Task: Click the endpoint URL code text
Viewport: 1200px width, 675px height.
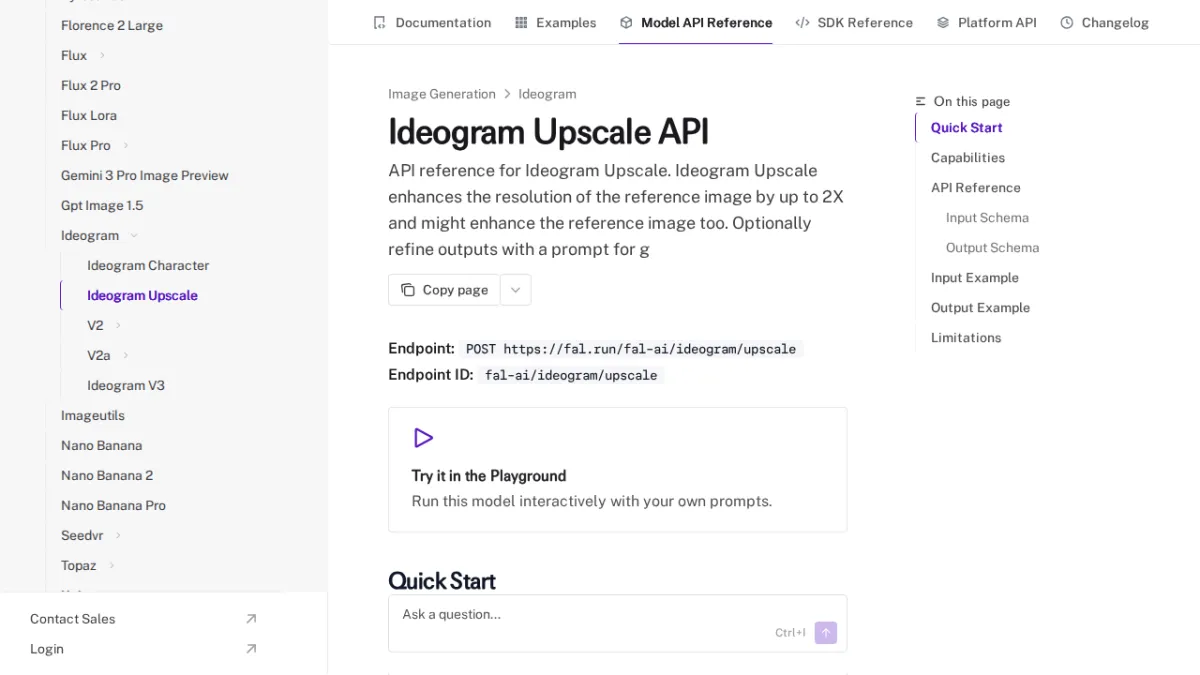Action: 631,349
